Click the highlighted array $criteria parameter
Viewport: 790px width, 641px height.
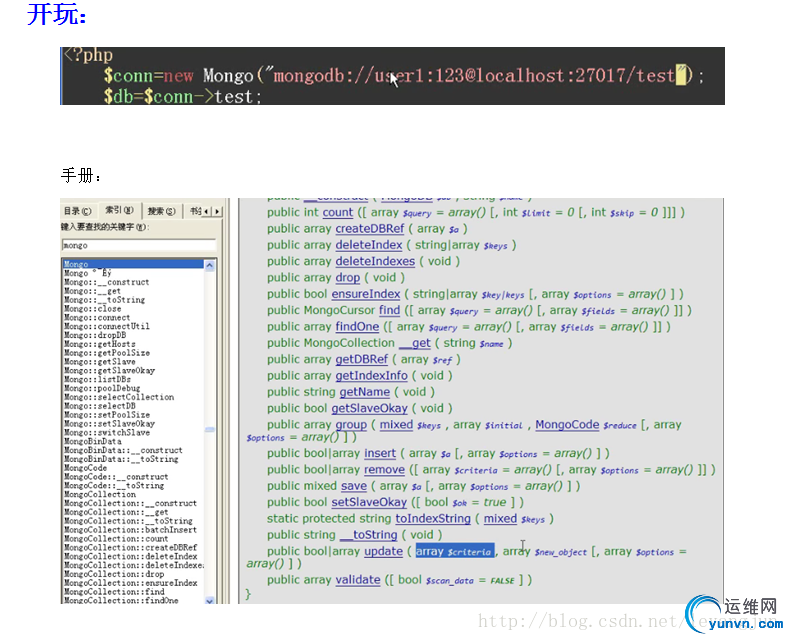pyautogui.click(x=455, y=552)
